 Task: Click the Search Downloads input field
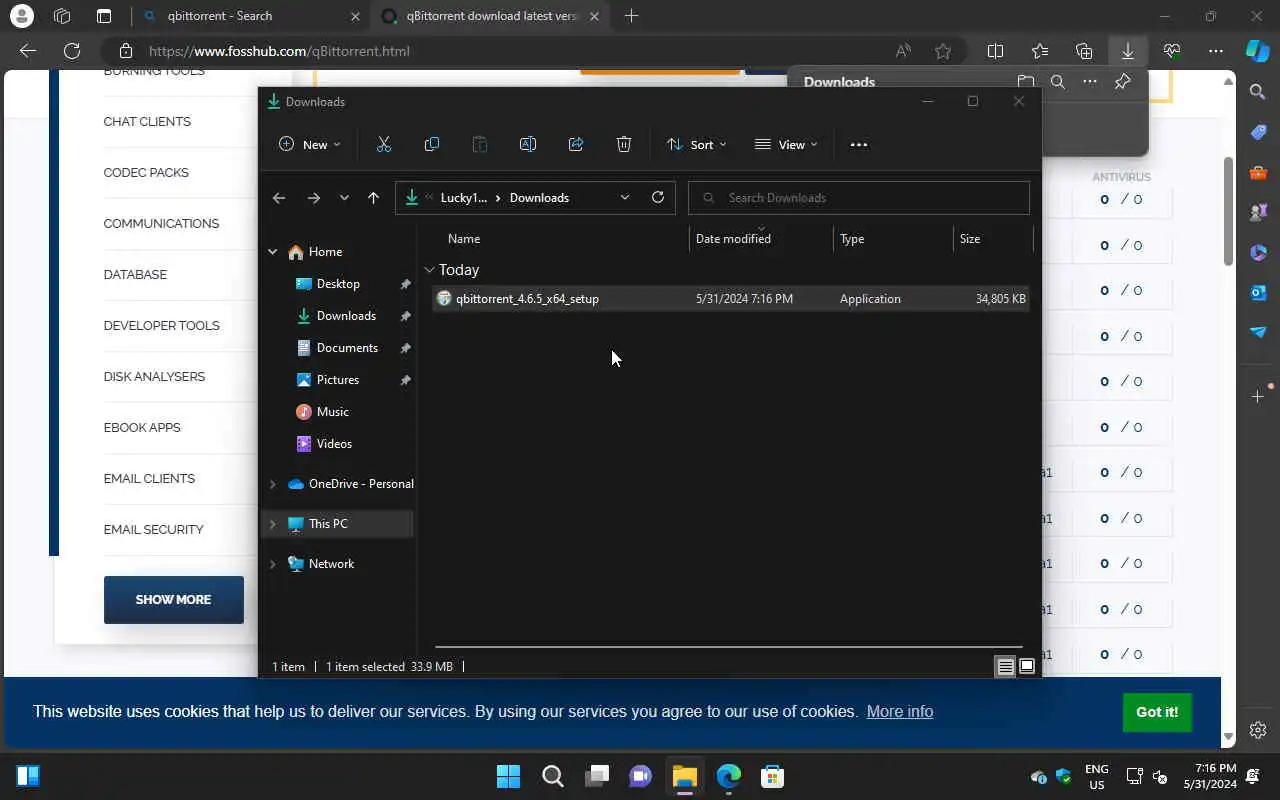click(x=859, y=198)
